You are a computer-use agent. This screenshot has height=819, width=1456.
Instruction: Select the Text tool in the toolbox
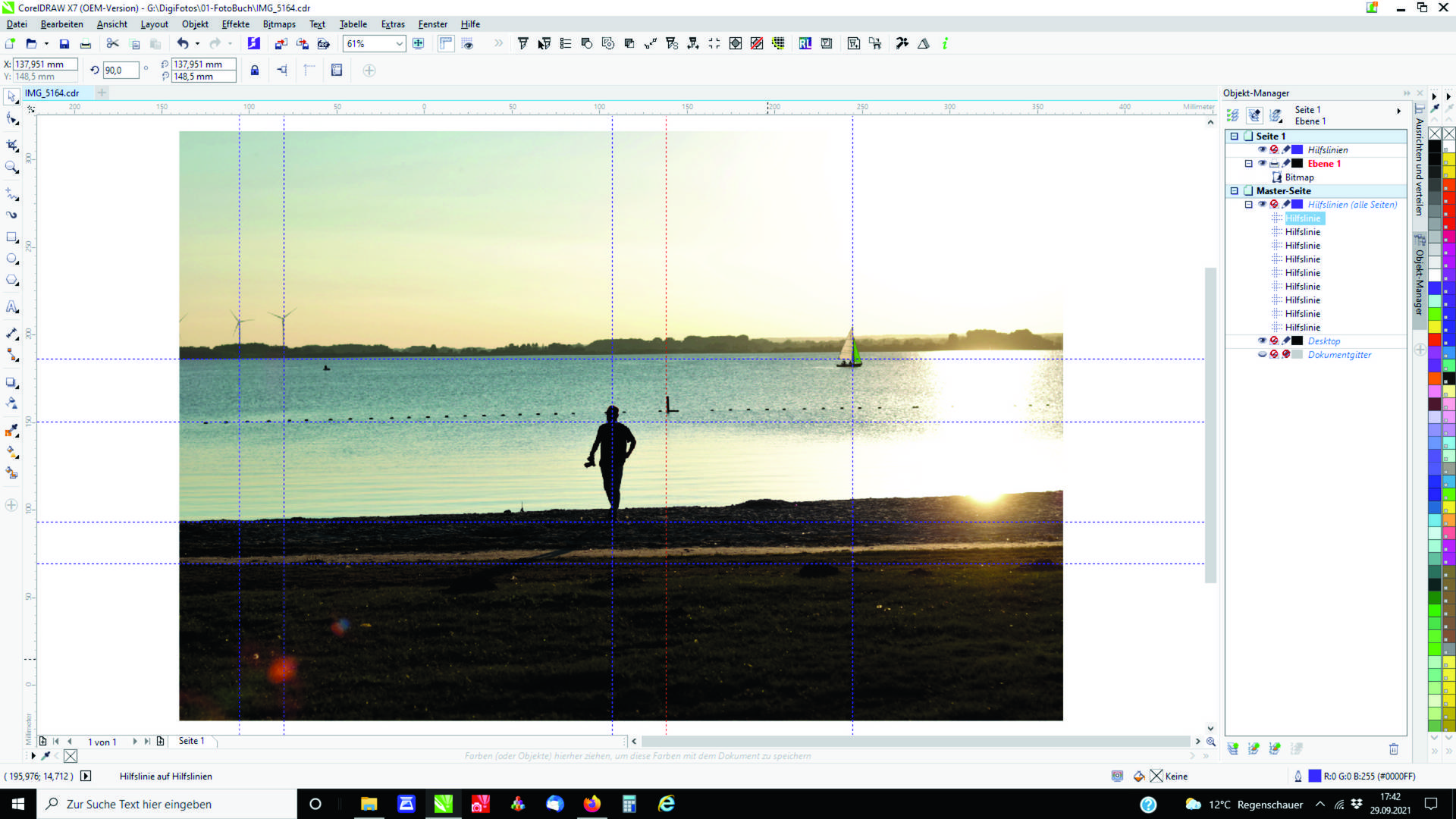[x=12, y=307]
